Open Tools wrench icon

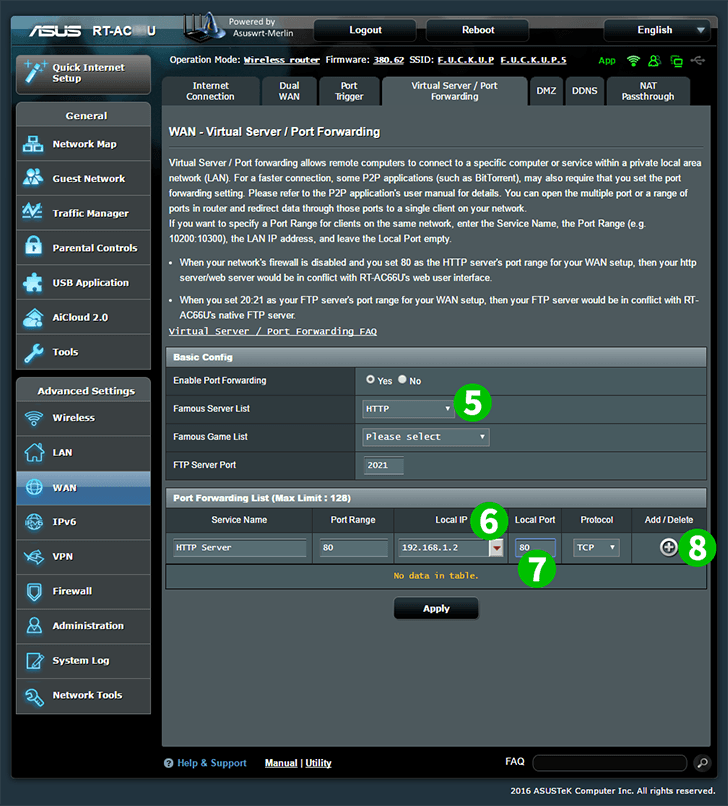coord(34,353)
